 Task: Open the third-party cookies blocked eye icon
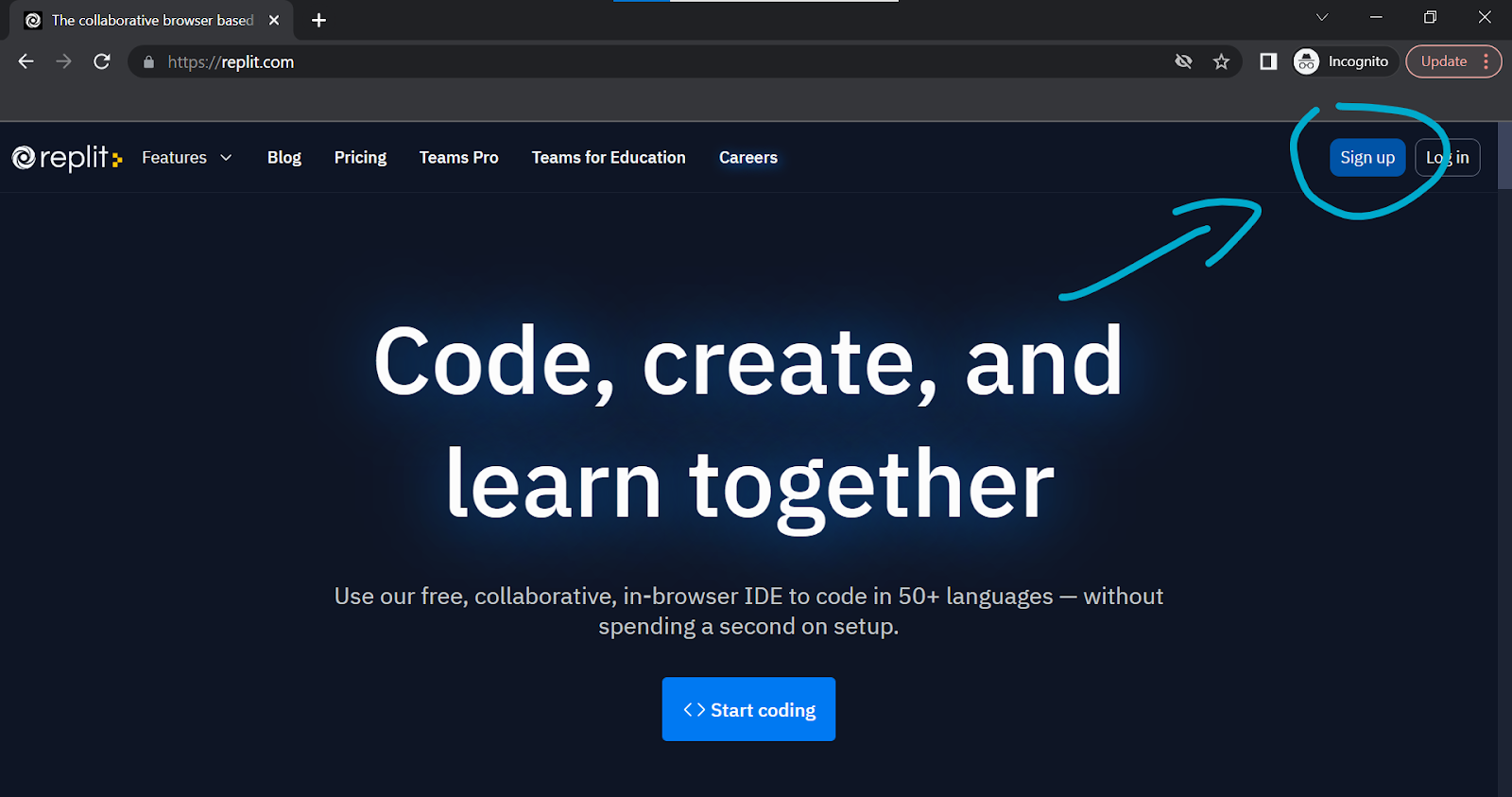tap(1183, 61)
